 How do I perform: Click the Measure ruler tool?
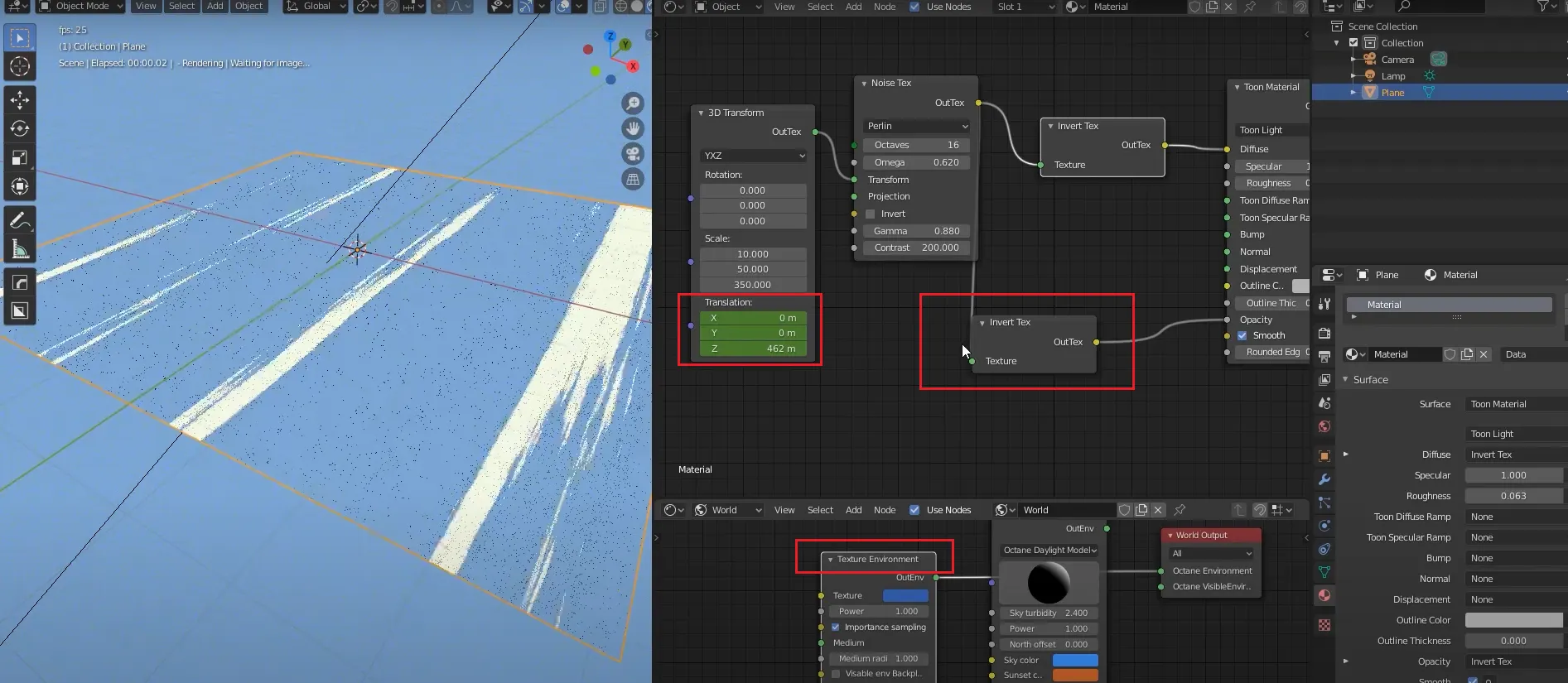coord(20,250)
